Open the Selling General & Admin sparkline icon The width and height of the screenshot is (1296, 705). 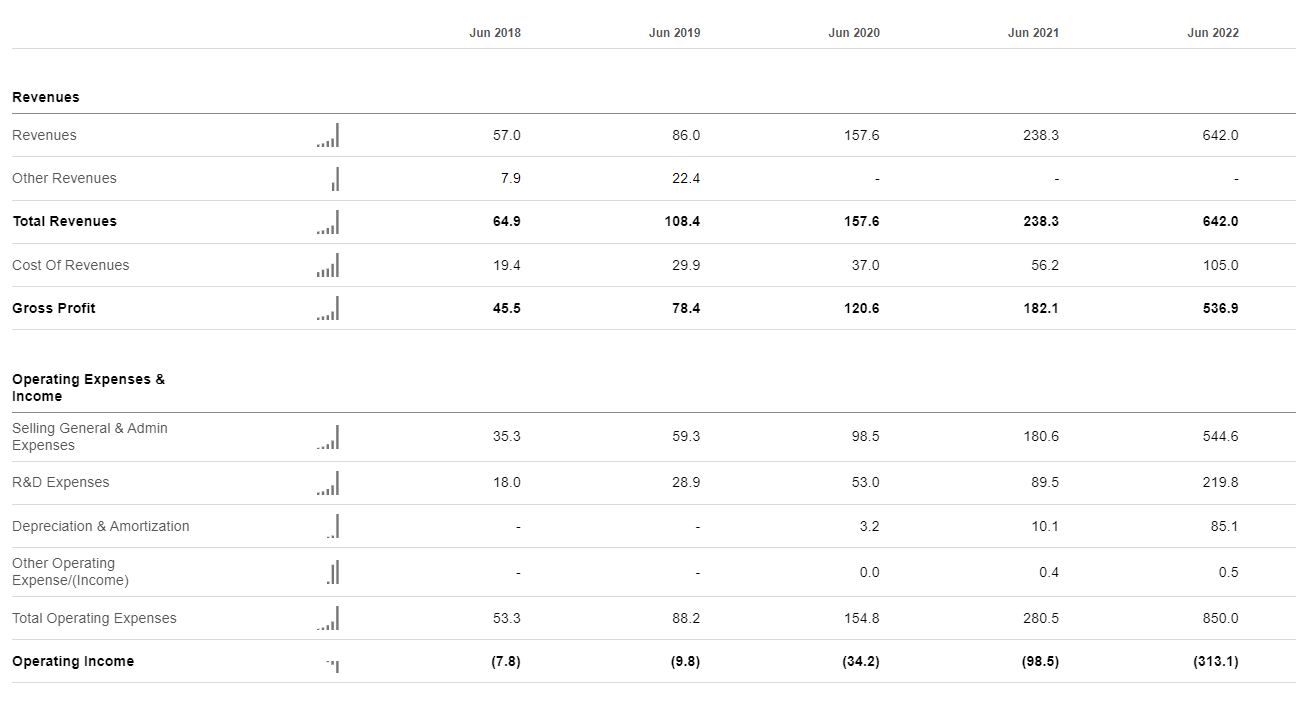328,437
